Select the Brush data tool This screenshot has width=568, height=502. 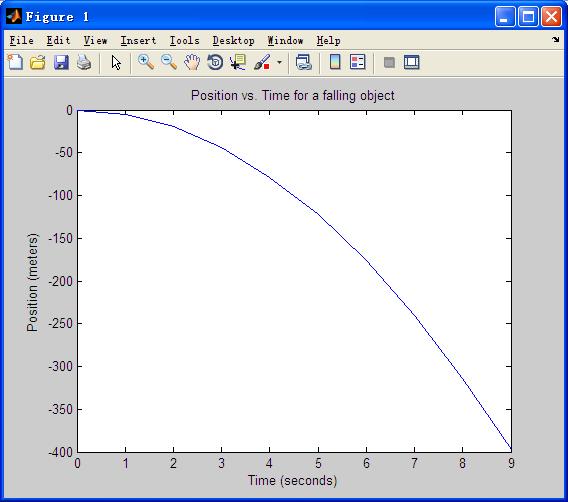point(262,62)
